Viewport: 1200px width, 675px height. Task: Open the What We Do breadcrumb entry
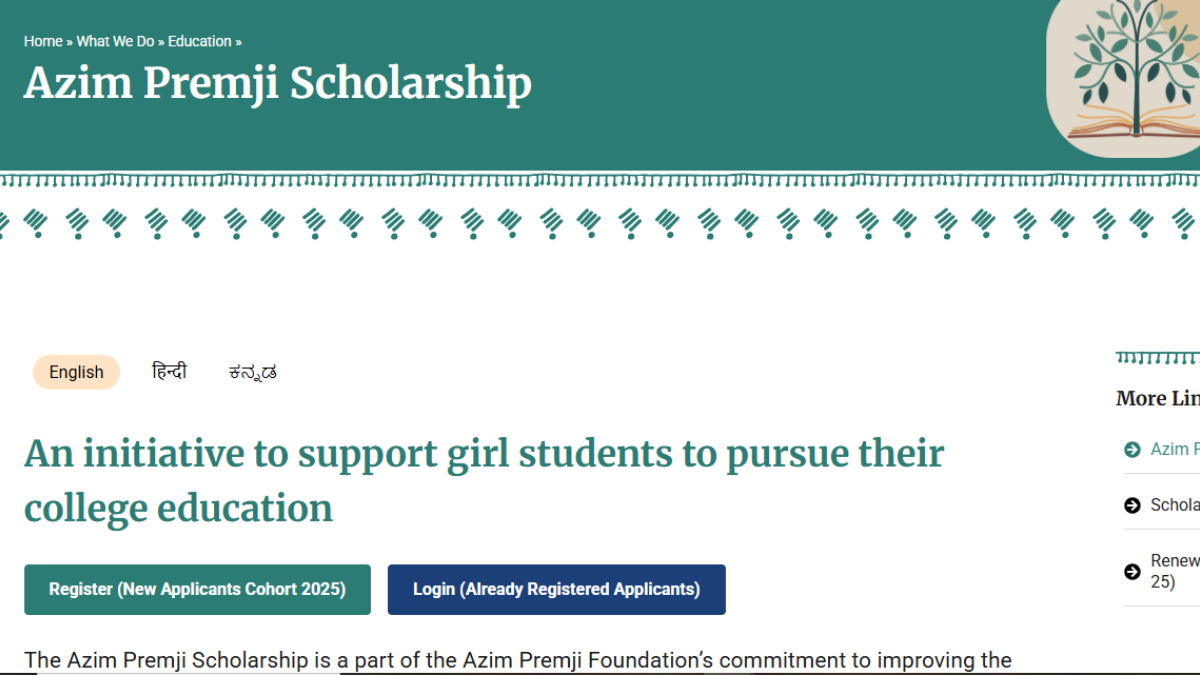tap(115, 41)
